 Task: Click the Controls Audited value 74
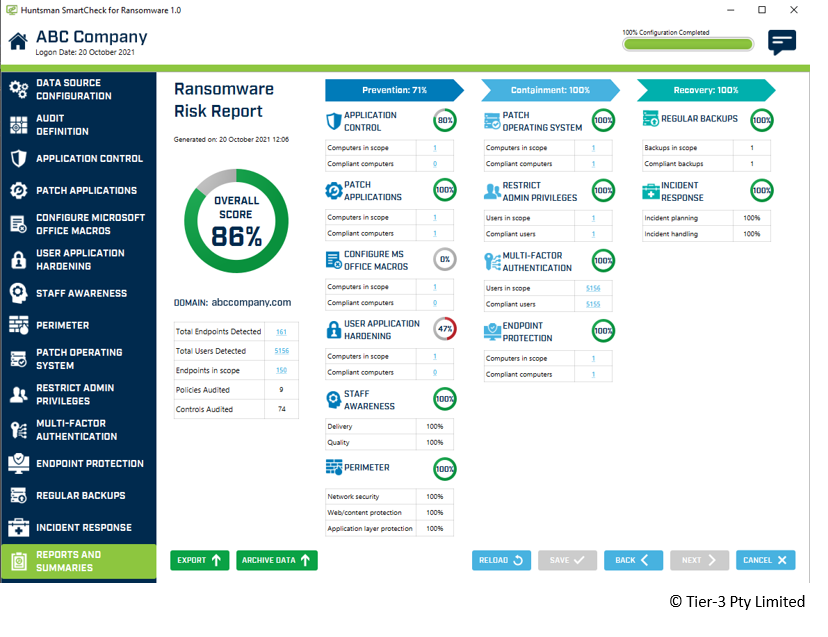281,409
